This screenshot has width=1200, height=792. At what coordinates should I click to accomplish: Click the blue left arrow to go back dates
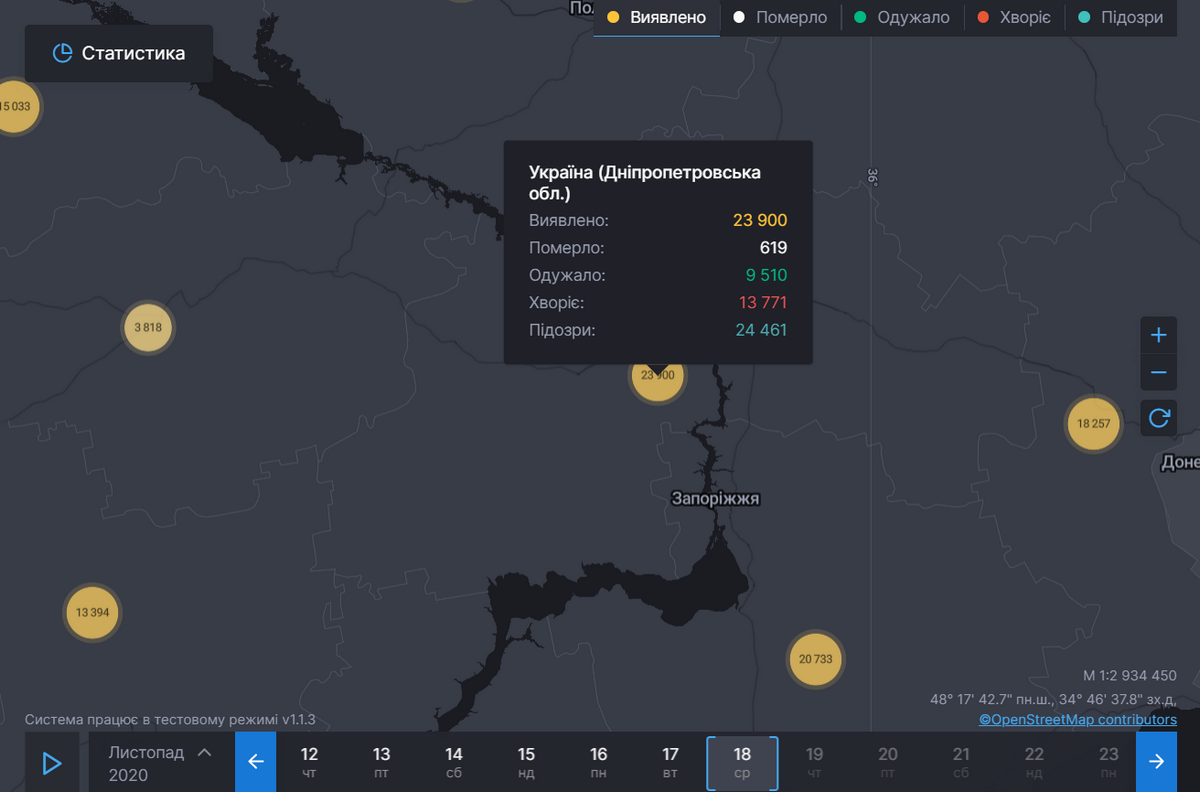(x=256, y=762)
